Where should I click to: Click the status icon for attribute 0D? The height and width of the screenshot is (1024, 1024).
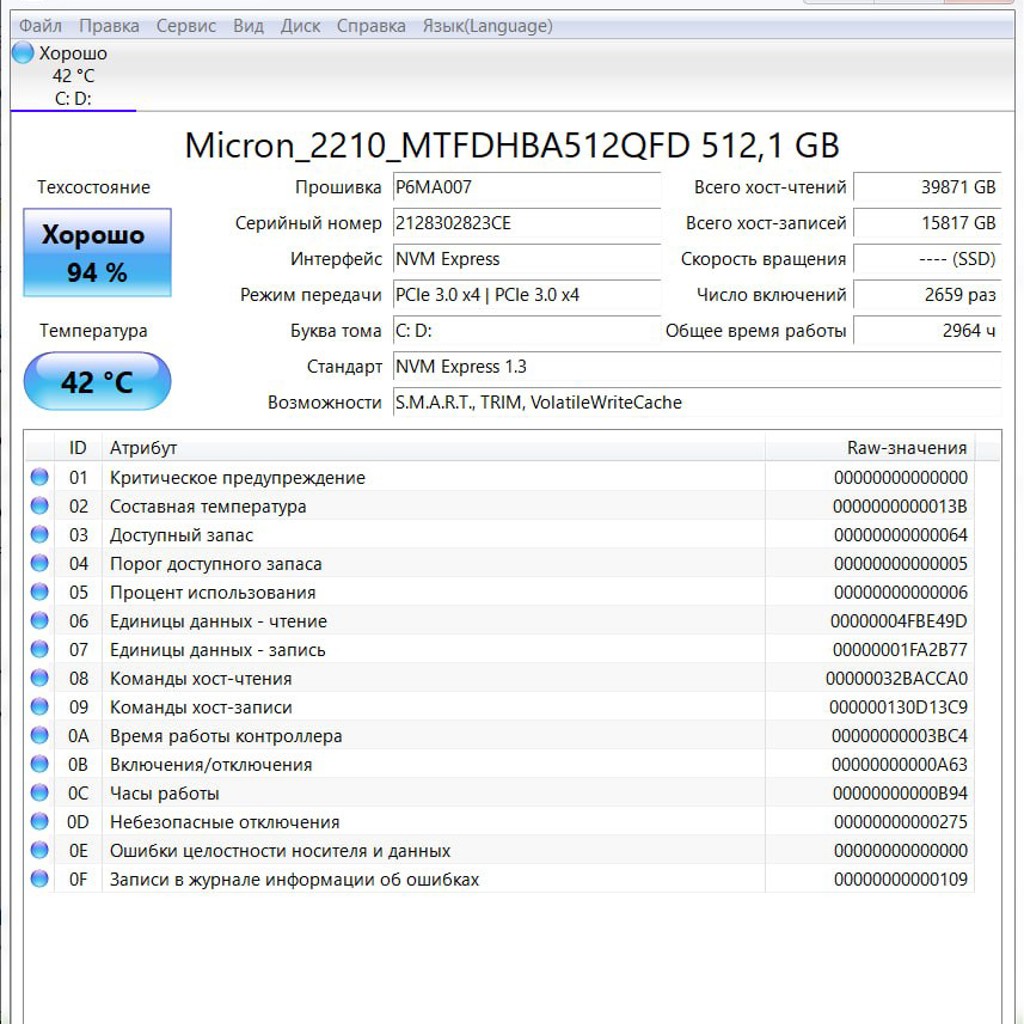click(40, 822)
